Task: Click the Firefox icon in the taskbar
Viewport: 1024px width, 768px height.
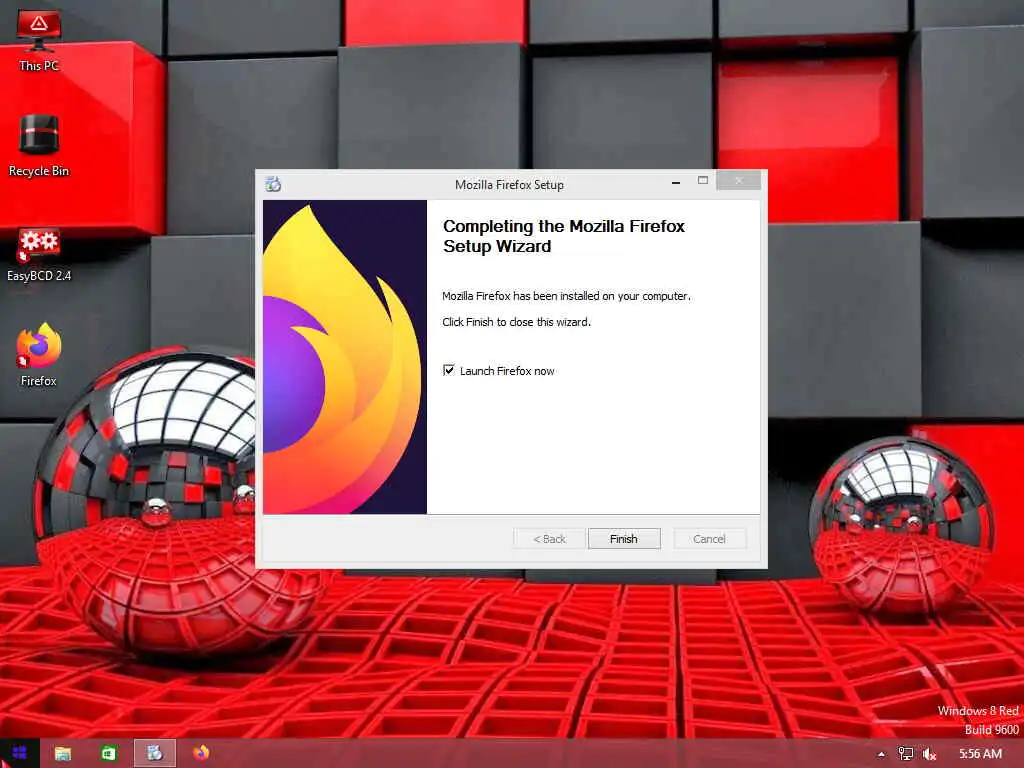Action: tap(201, 753)
